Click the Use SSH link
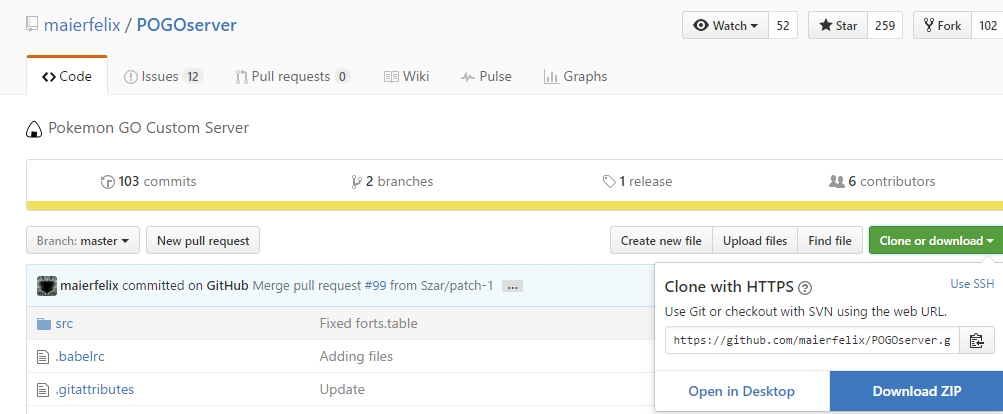The height and width of the screenshot is (414, 1003). [x=972, y=284]
